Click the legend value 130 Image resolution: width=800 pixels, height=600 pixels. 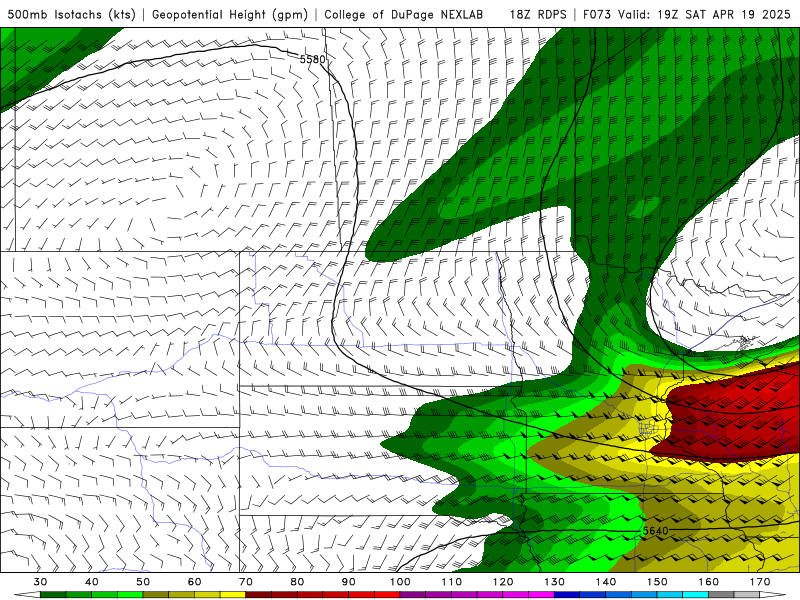click(x=555, y=582)
